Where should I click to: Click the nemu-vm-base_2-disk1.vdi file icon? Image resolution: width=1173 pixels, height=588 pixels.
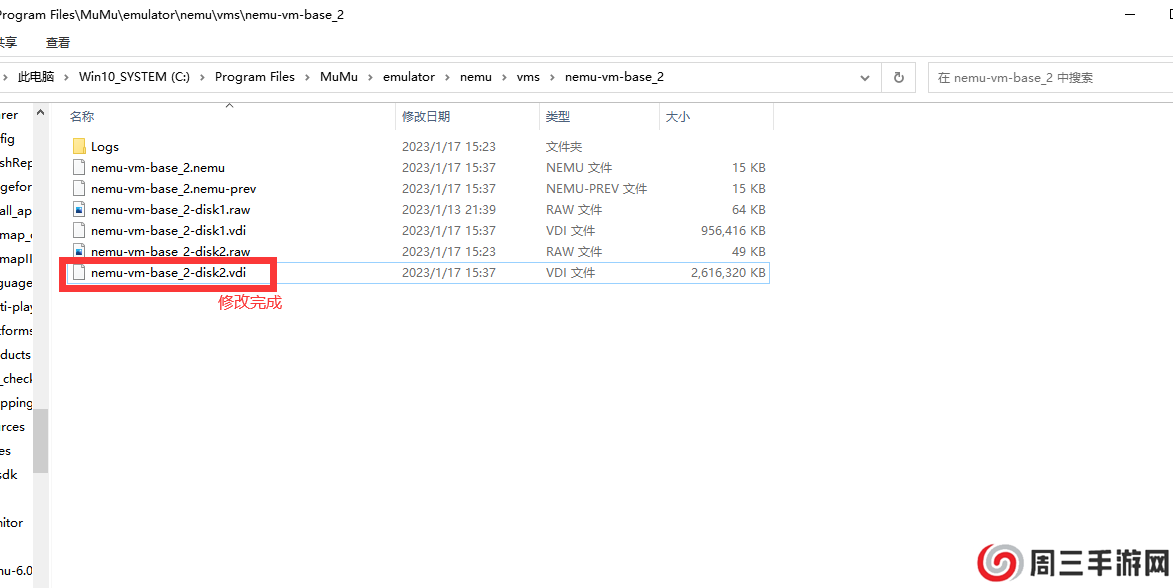click(x=80, y=231)
